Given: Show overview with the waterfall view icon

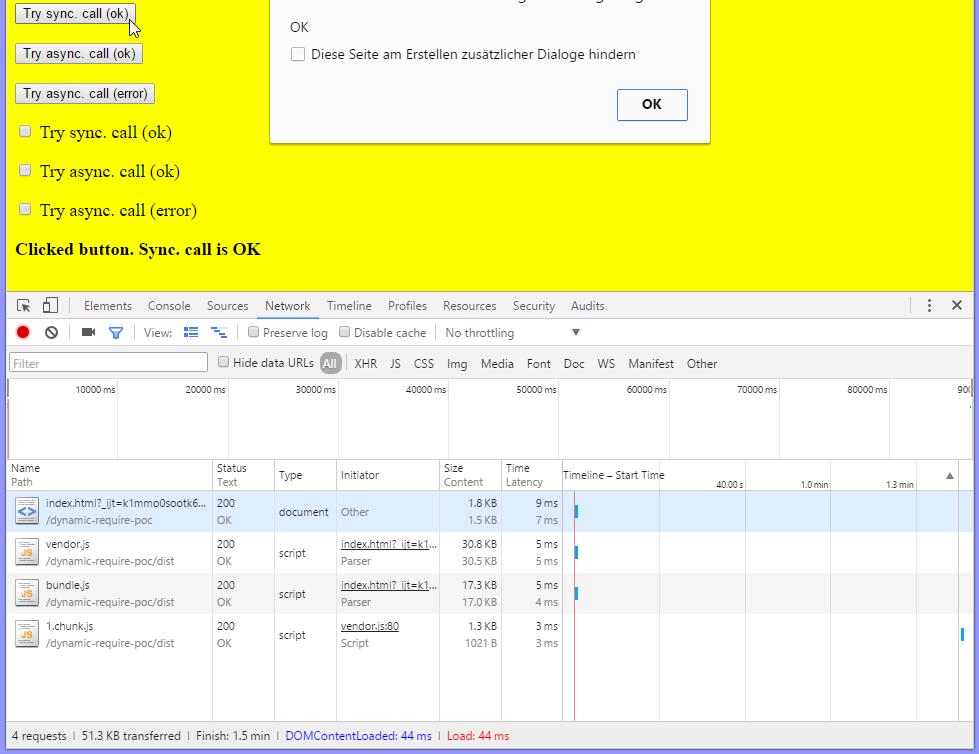Looking at the screenshot, I should click(219, 332).
